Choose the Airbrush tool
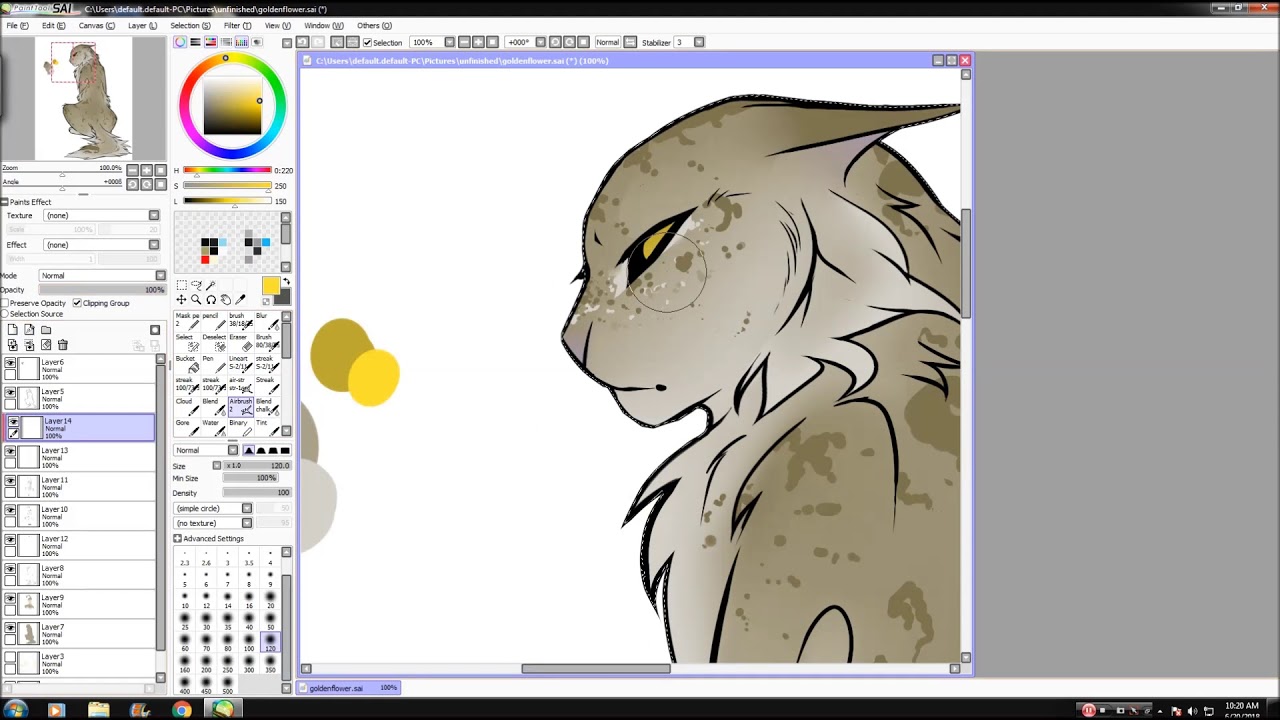The image size is (1280, 720). (x=239, y=406)
